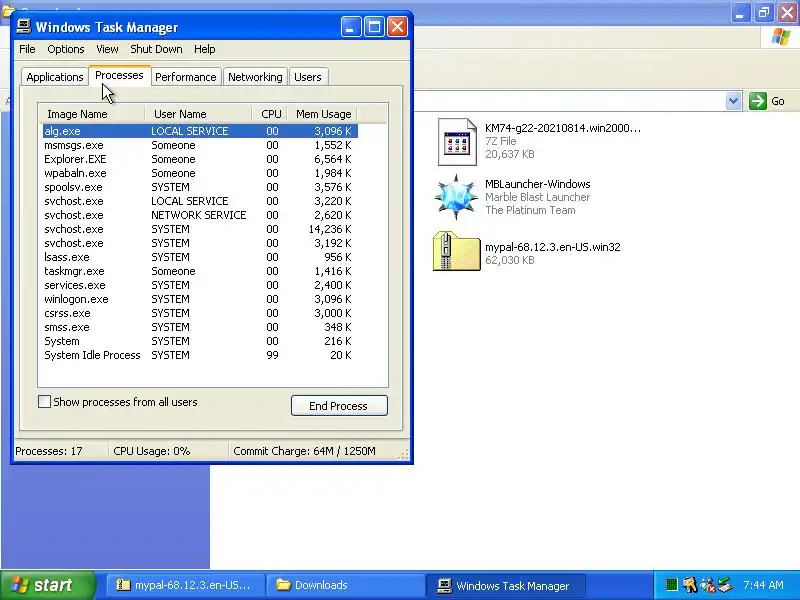Image resolution: width=800 pixels, height=600 pixels.
Task: Select the spoolsv.exe process
Action: (200, 187)
